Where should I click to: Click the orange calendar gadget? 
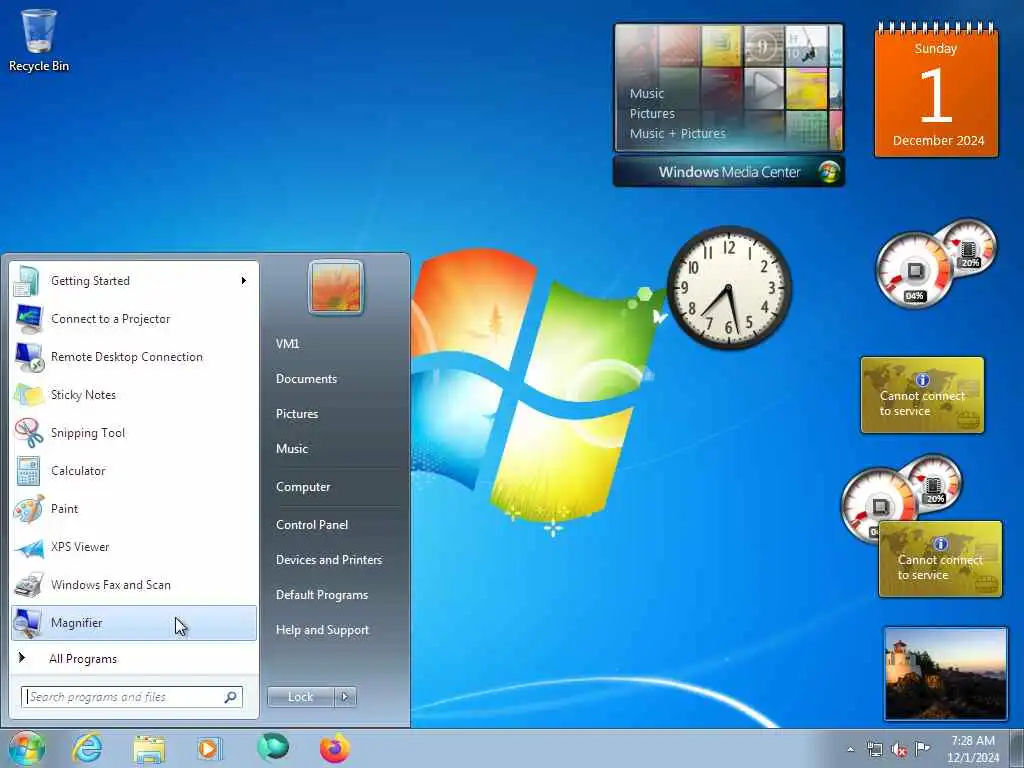click(x=936, y=90)
